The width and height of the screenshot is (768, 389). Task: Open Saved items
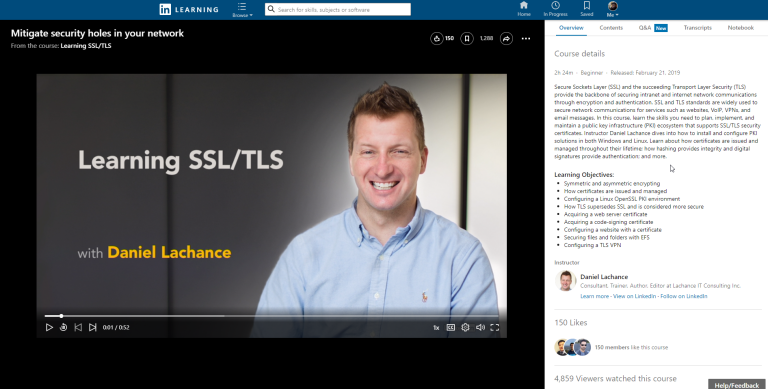click(x=586, y=9)
